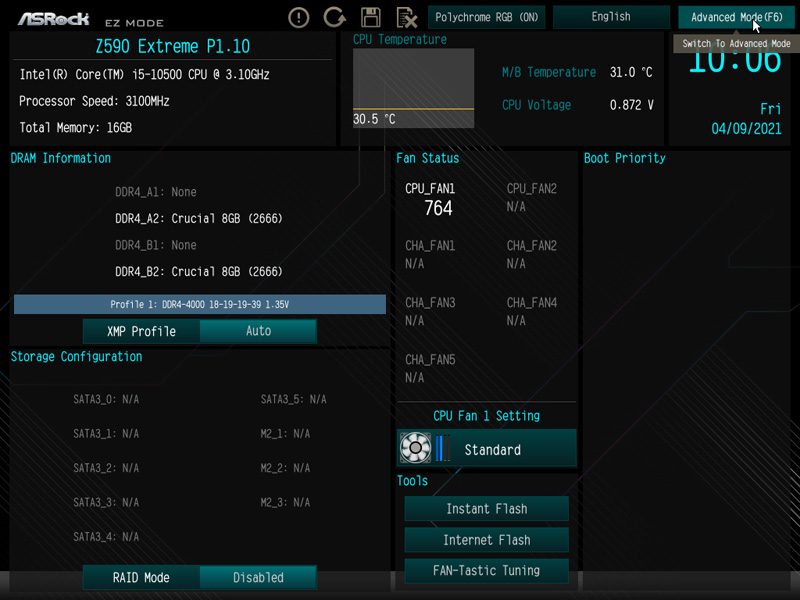This screenshot has height=600, width=800.
Task: Toggle the RAID Mode Disabled setting
Action: click(258, 578)
